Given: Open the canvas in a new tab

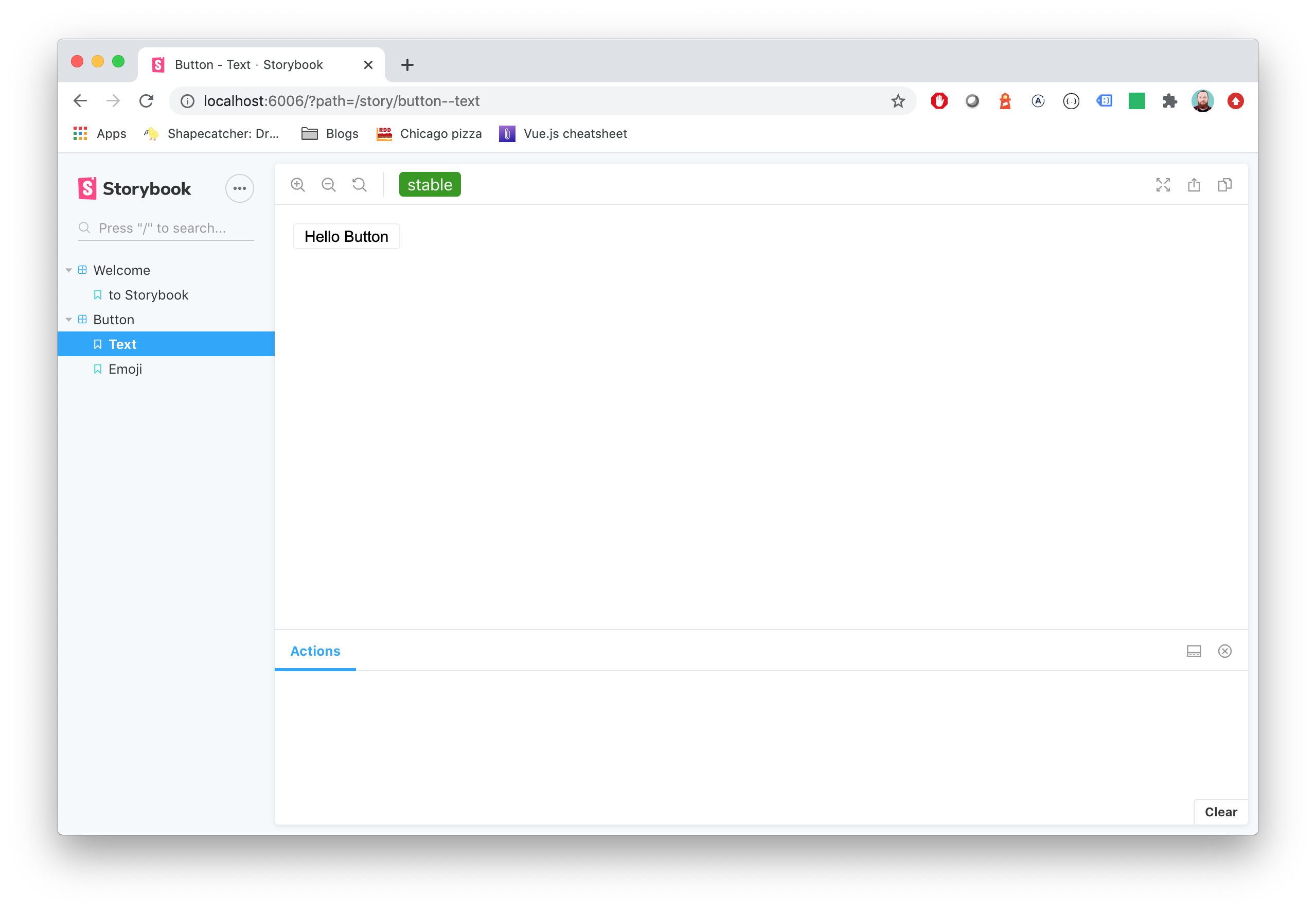Looking at the screenshot, I should pyautogui.click(x=1194, y=185).
